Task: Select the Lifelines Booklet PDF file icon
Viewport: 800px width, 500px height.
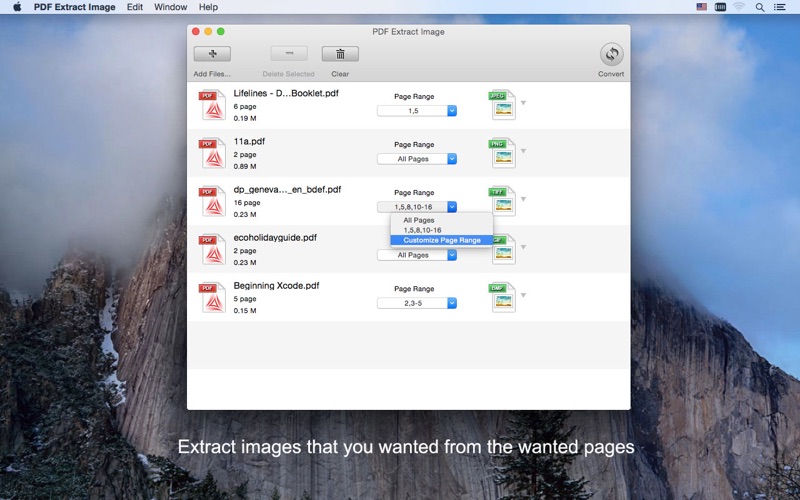Action: [x=212, y=105]
